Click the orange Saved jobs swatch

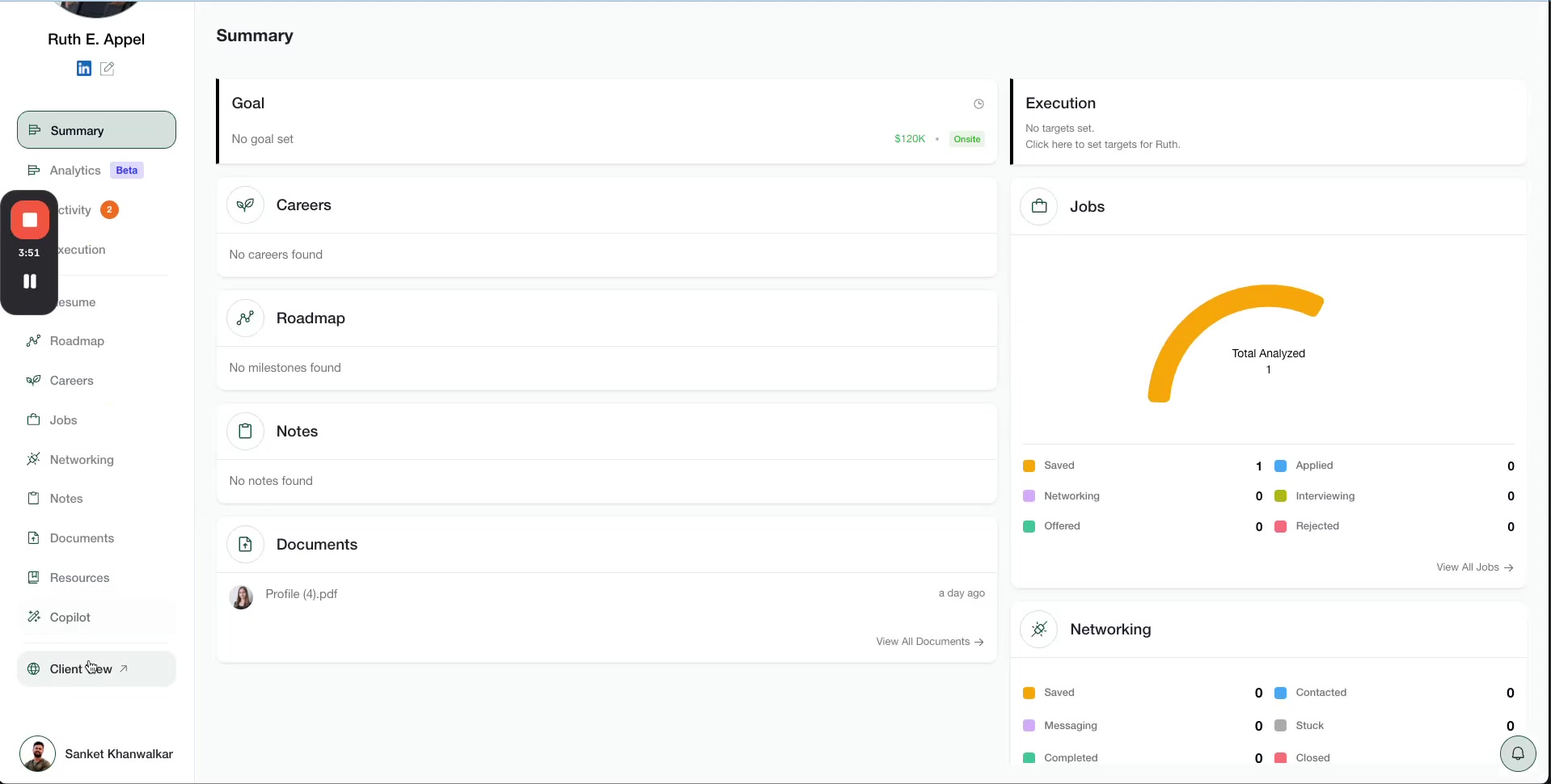(x=1029, y=466)
